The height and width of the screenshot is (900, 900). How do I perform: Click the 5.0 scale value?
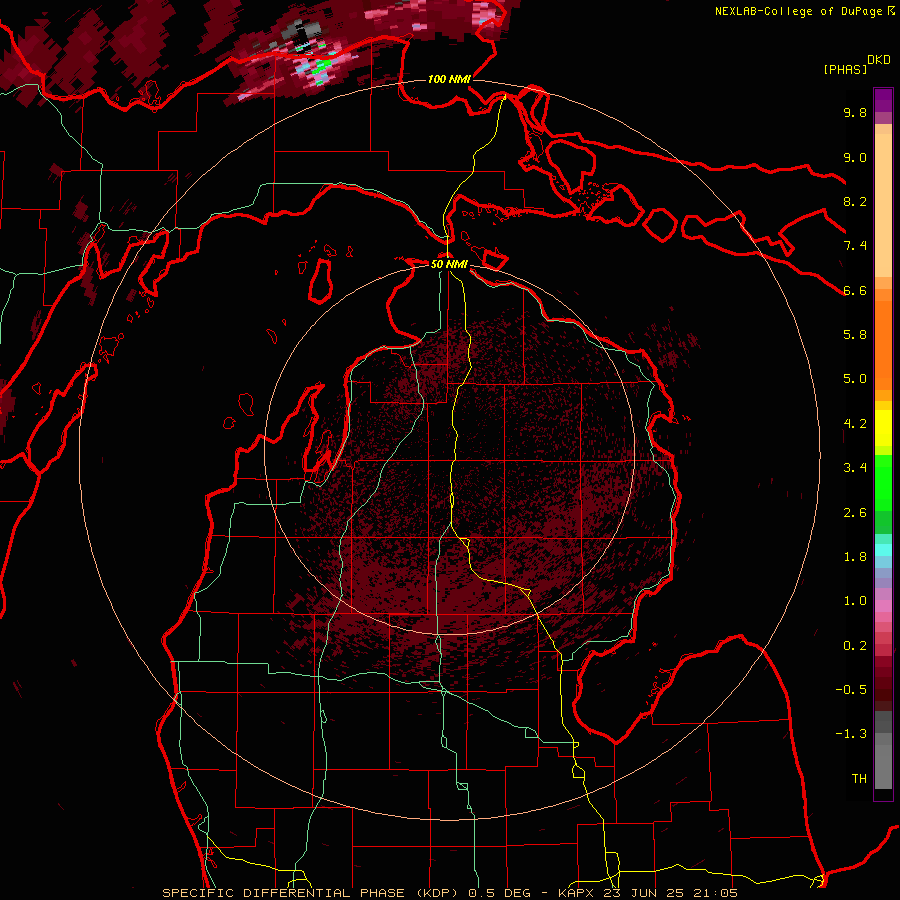(x=855, y=379)
